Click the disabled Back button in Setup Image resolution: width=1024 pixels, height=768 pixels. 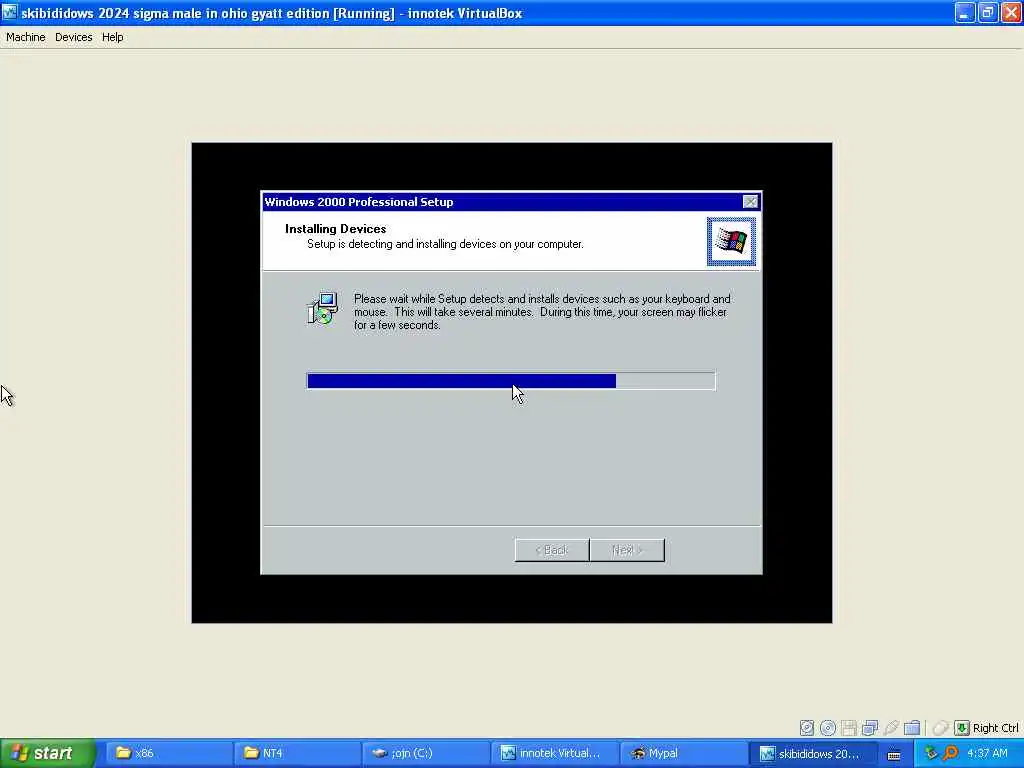(552, 550)
